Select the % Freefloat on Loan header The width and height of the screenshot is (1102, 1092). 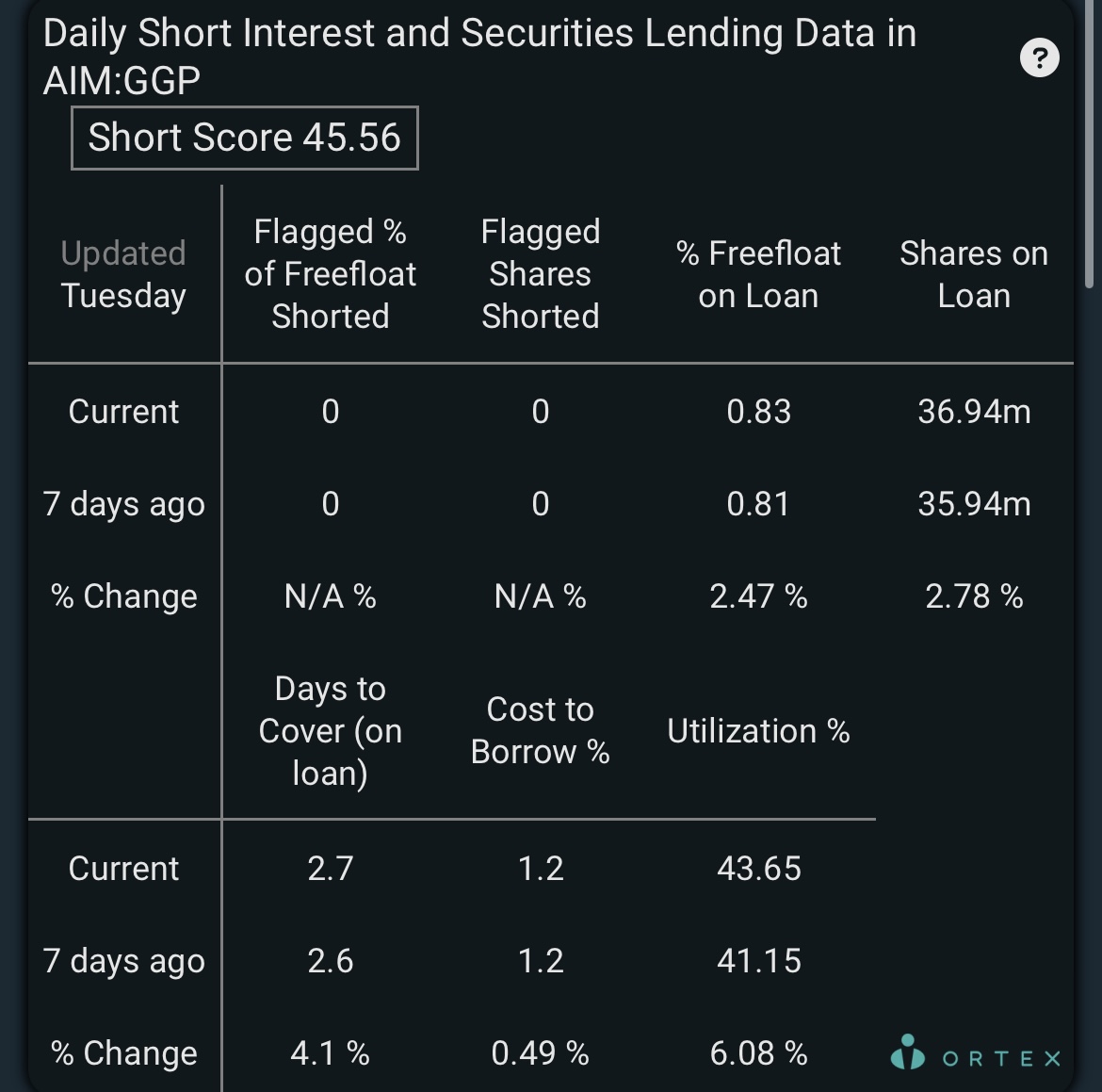pyautogui.click(x=758, y=274)
